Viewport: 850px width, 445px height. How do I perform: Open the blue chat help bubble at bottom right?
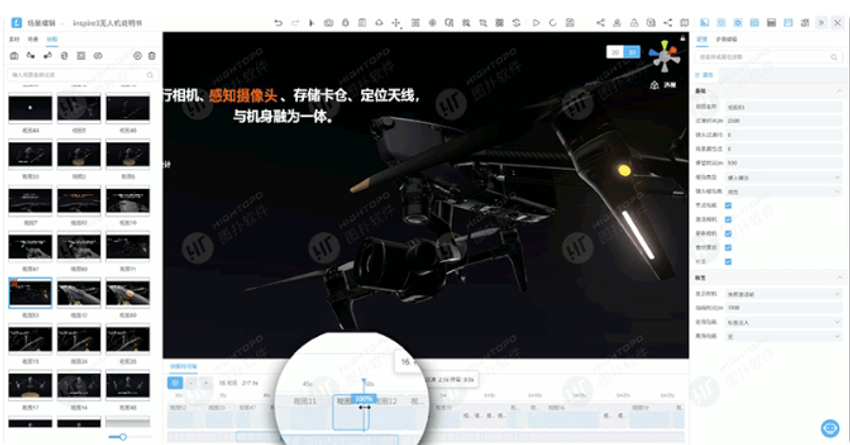point(830,428)
